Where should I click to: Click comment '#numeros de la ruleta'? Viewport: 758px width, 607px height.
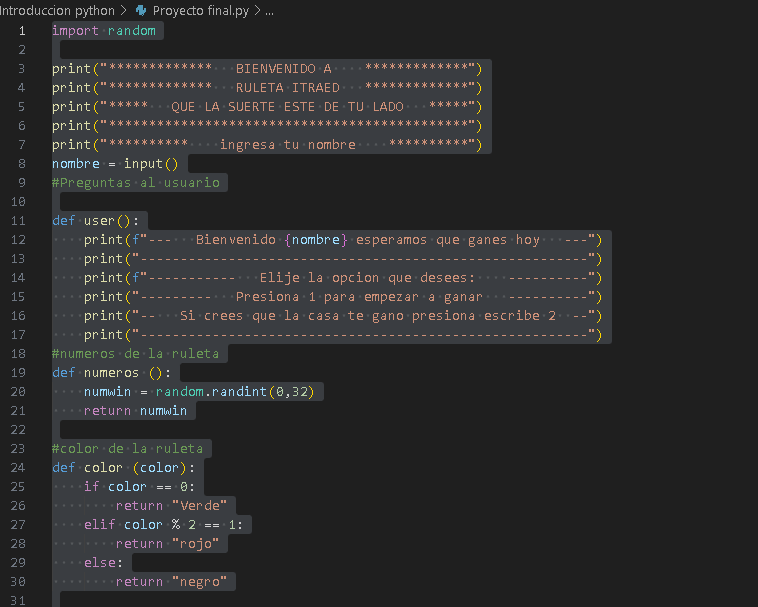point(135,354)
